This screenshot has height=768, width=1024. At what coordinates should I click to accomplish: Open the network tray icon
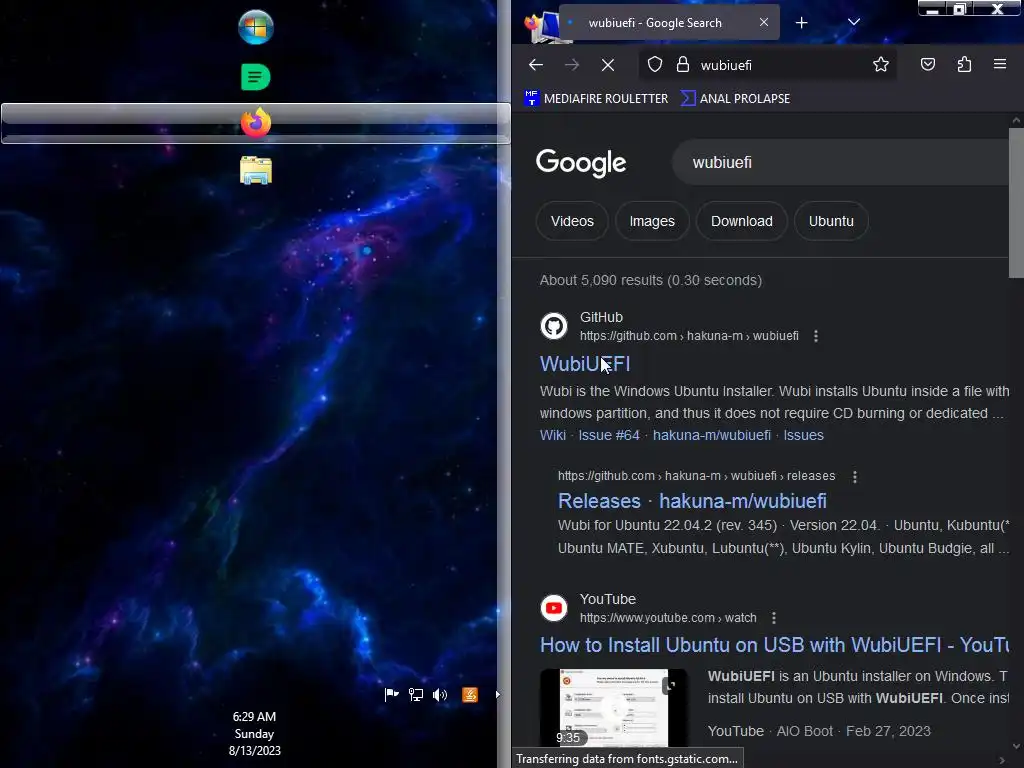(415, 694)
